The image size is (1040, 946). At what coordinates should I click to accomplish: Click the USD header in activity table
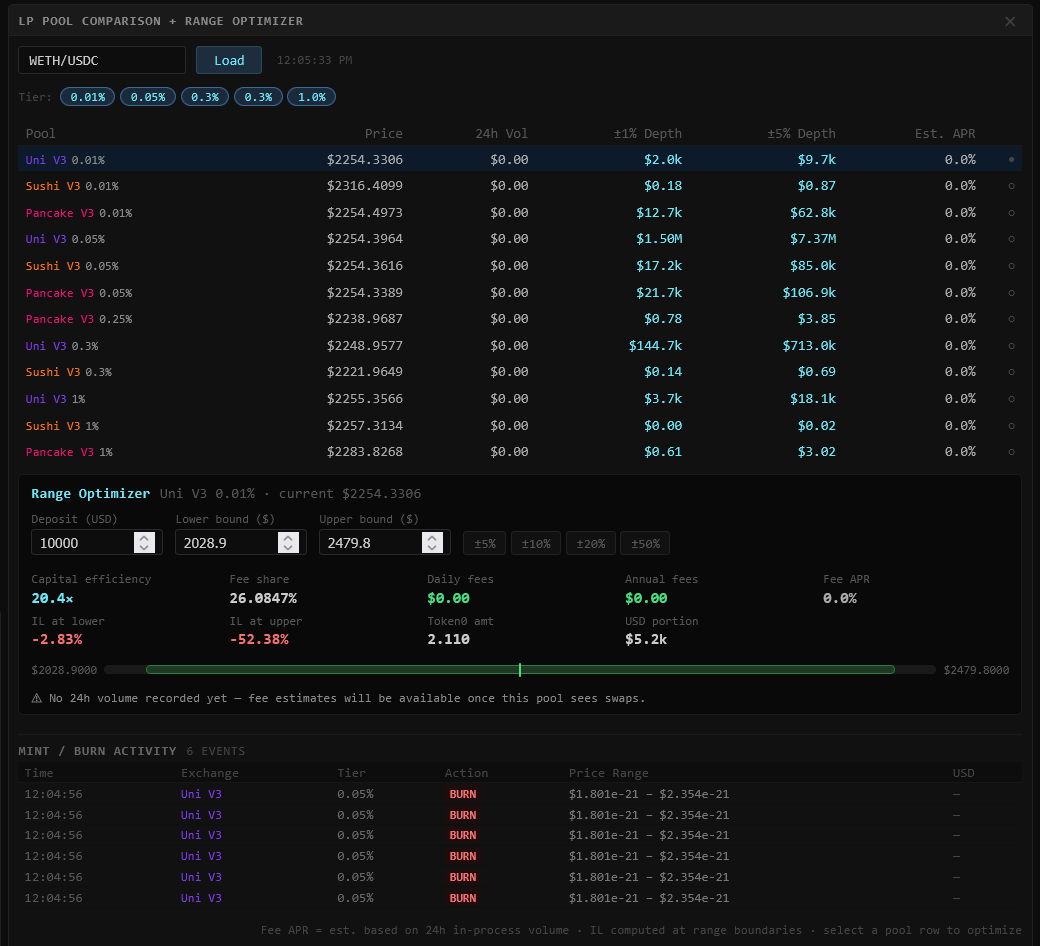964,773
